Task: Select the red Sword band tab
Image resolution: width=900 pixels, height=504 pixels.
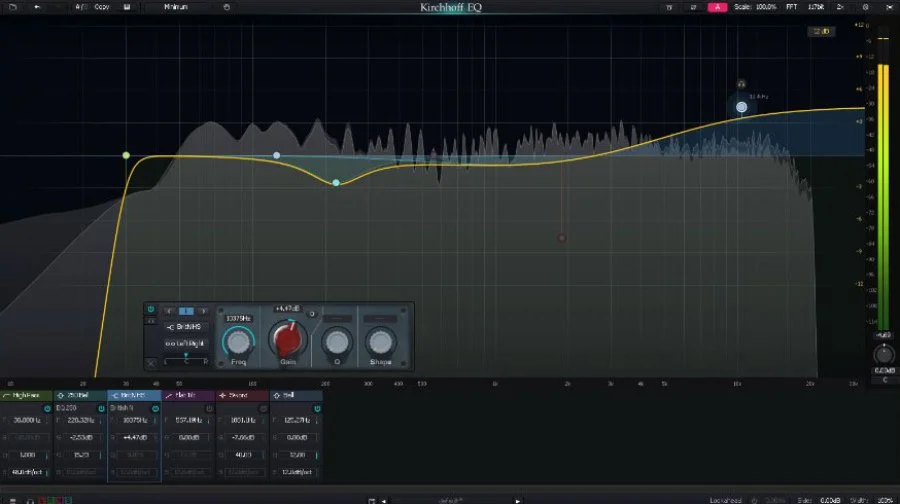Action: 242,396
